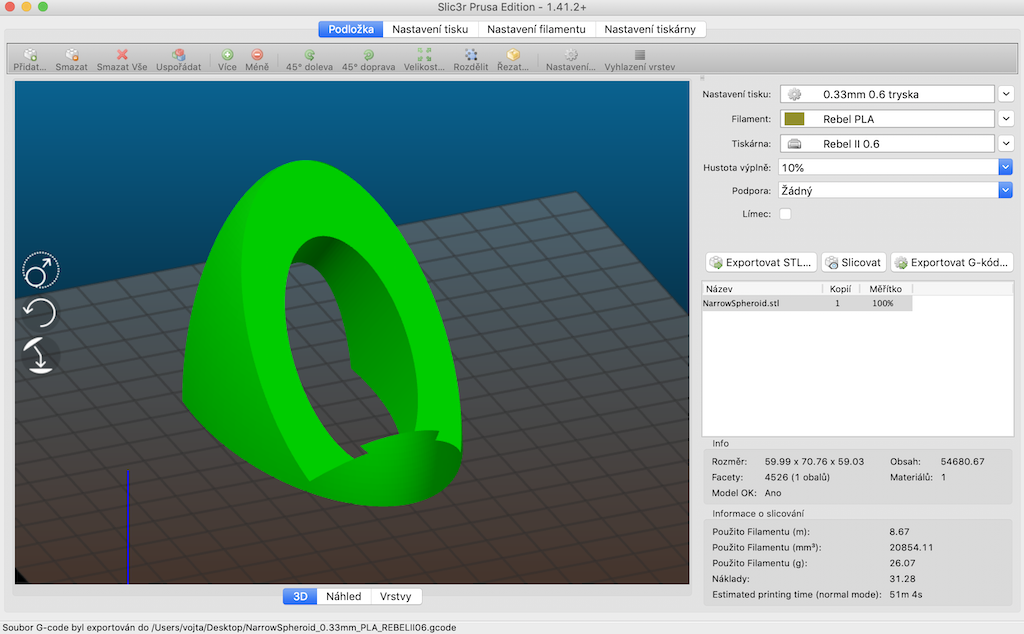Click the Méně minus icon
Image resolution: width=1024 pixels, height=634 pixels.
coord(257,56)
